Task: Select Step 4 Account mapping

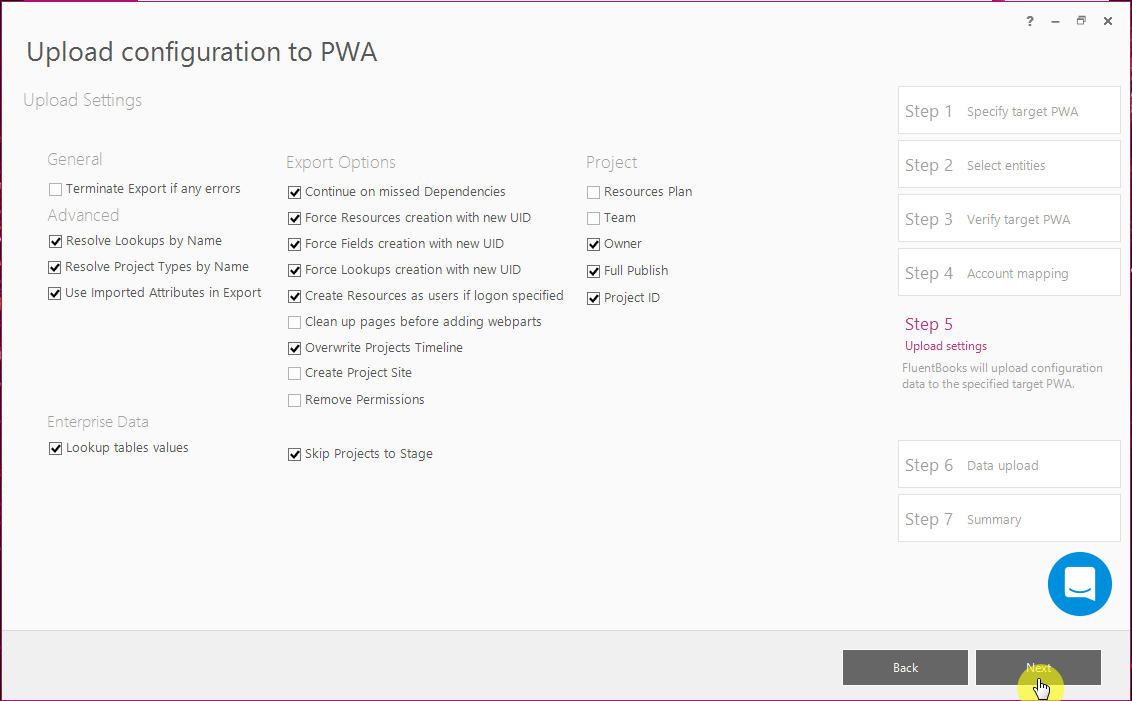Action: [1009, 272]
